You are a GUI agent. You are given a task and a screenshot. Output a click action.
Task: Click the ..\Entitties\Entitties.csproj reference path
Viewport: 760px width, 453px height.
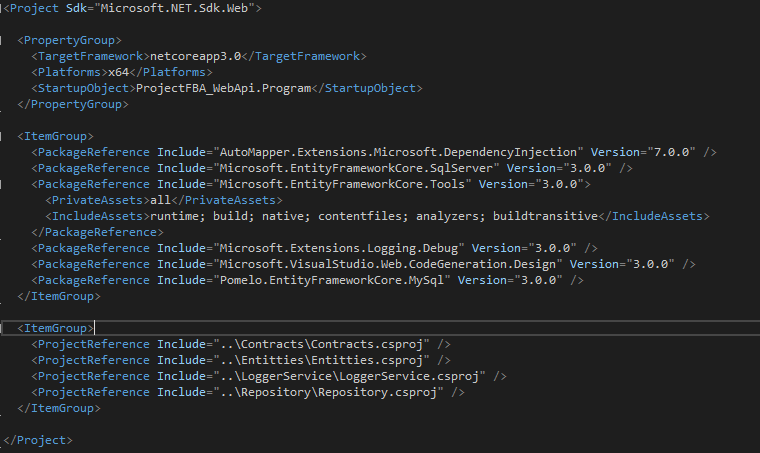321,360
